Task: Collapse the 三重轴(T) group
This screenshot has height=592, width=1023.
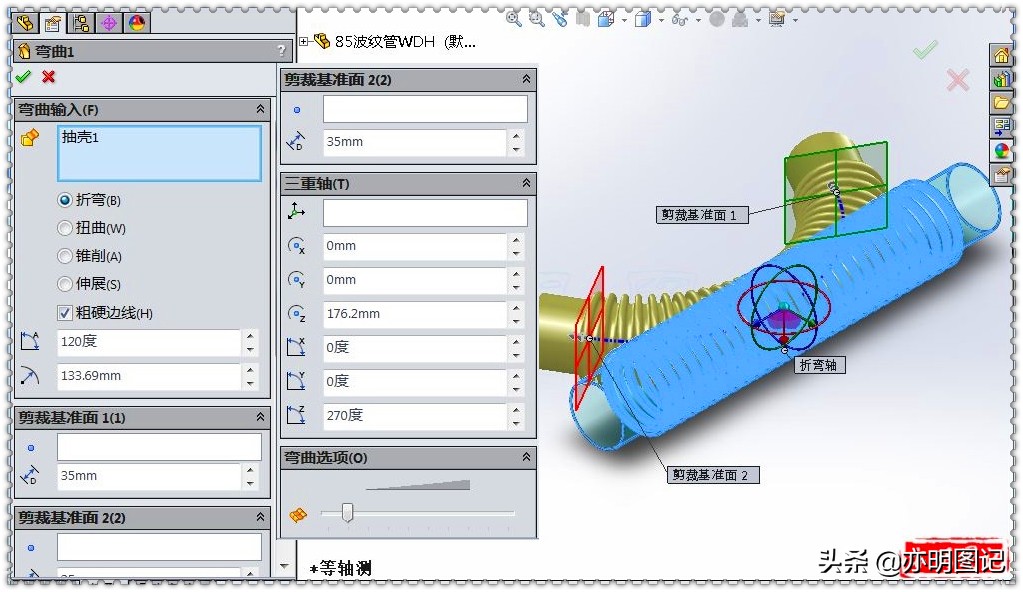Action: [x=526, y=184]
